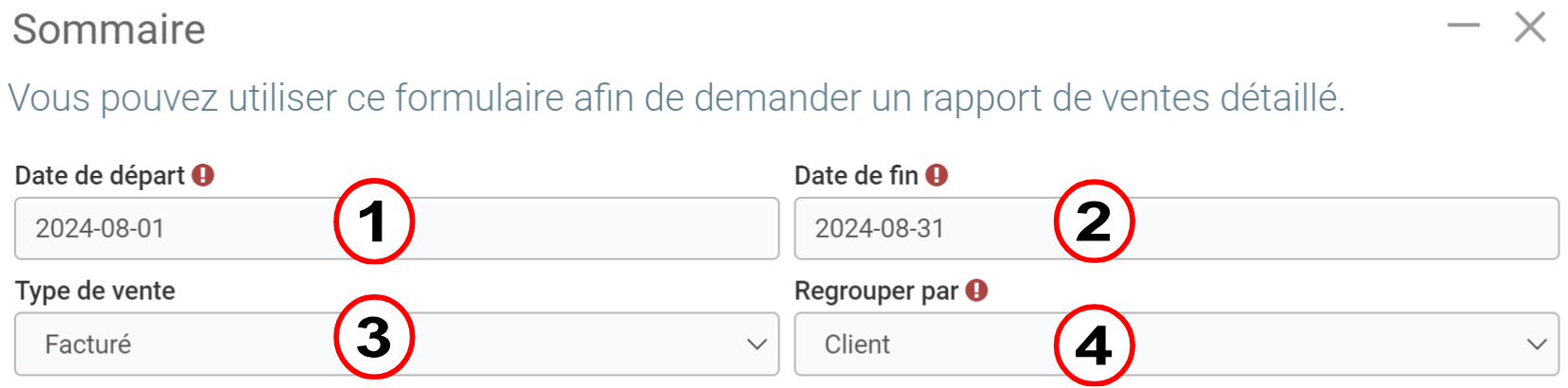Close the Sommaire dialog
The height and width of the screenshot is (388, 1568).
(x=1530, y=27)
